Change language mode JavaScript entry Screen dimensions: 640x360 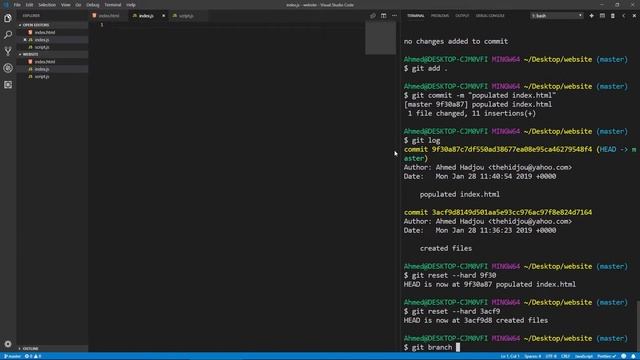coord(584,356)
